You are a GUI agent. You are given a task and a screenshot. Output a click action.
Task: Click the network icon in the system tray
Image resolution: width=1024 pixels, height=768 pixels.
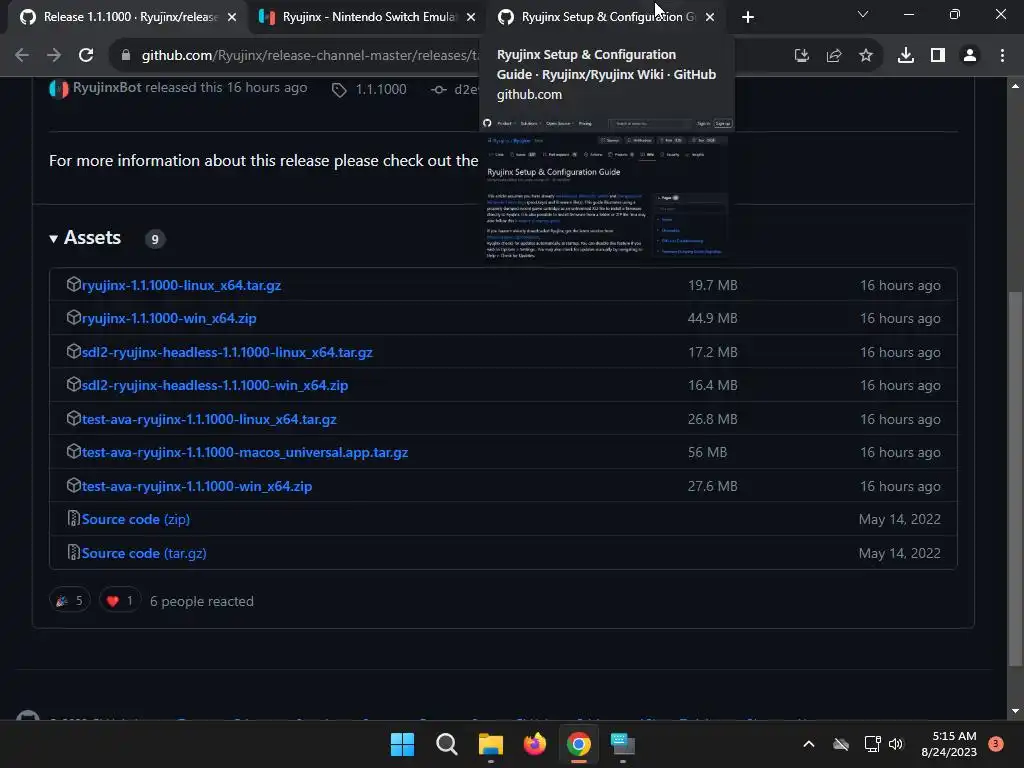pos(872,744)
